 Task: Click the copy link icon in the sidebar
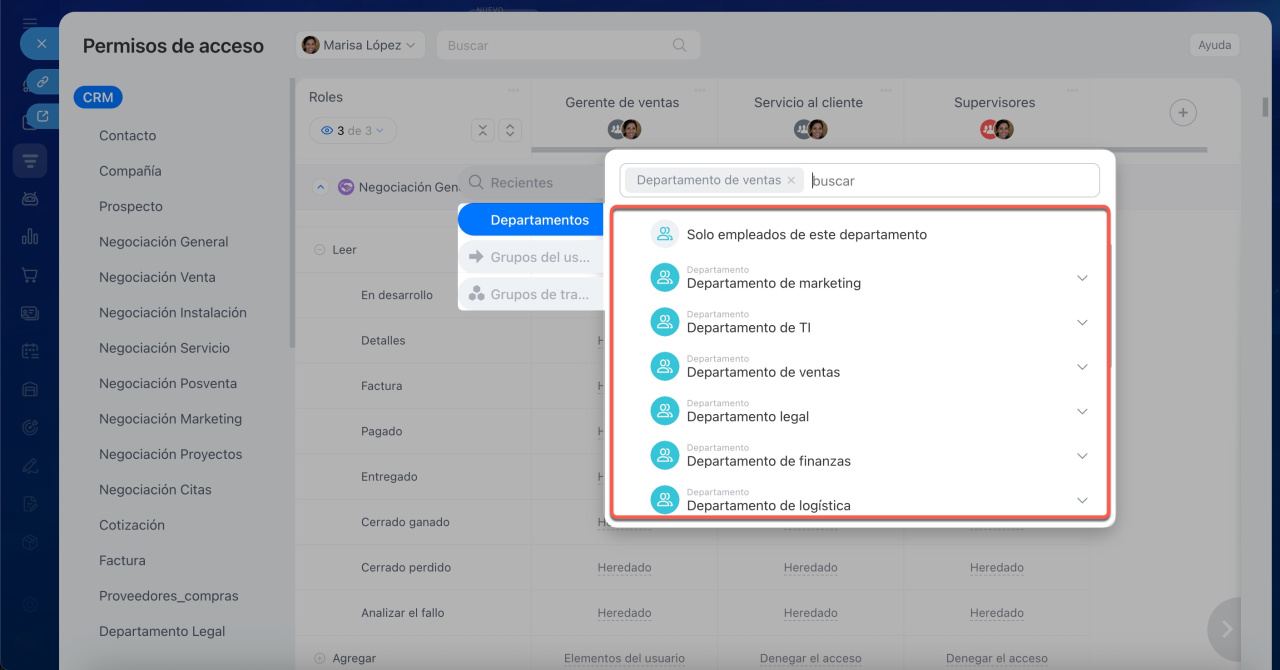(42, 82)
